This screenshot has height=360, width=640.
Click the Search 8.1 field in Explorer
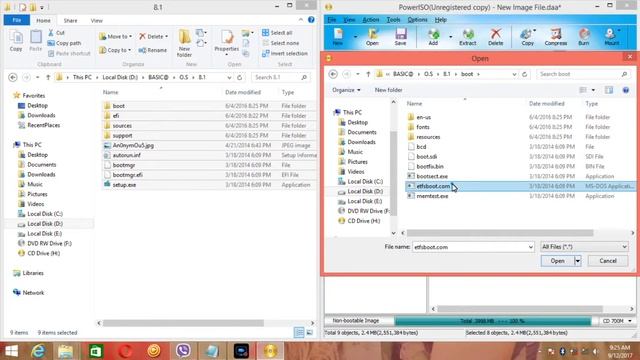280,77
